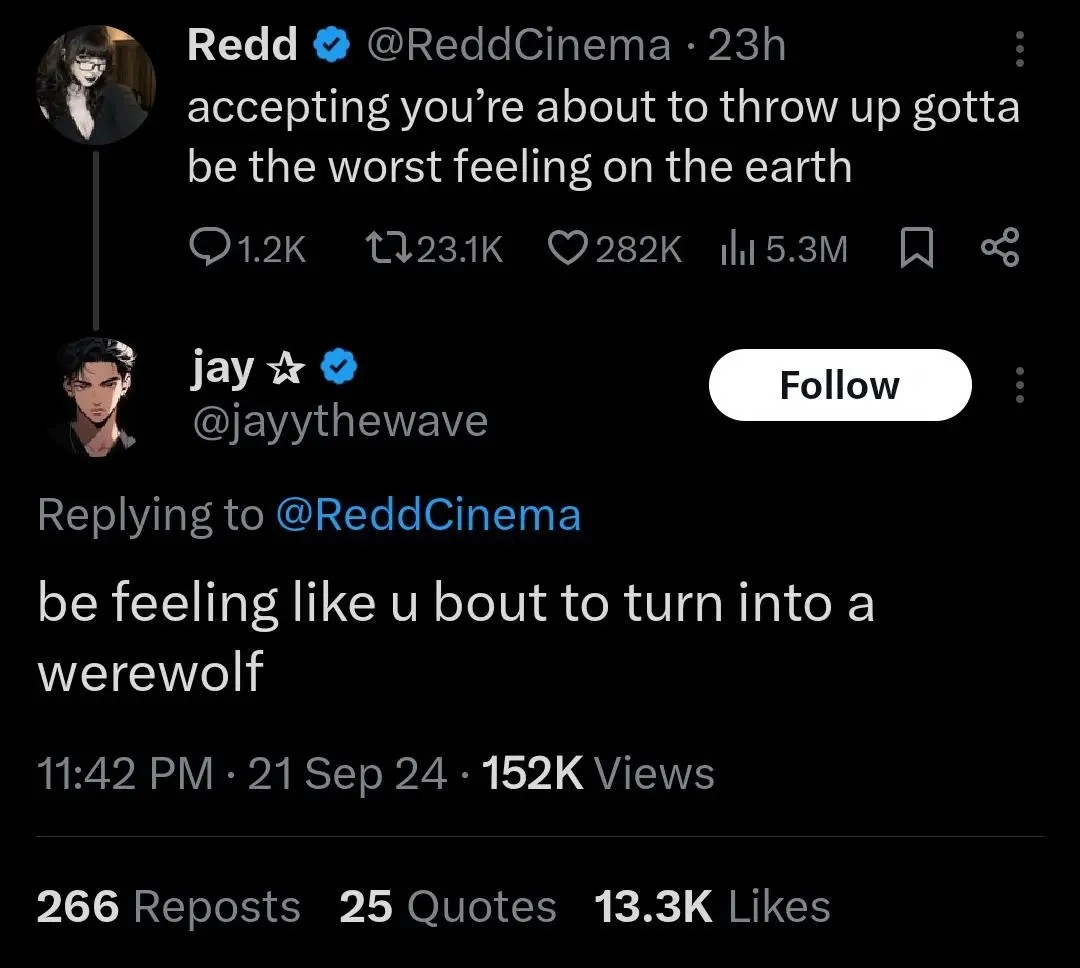Open view analytics icon on Redd's post

[x=736, y=249]
